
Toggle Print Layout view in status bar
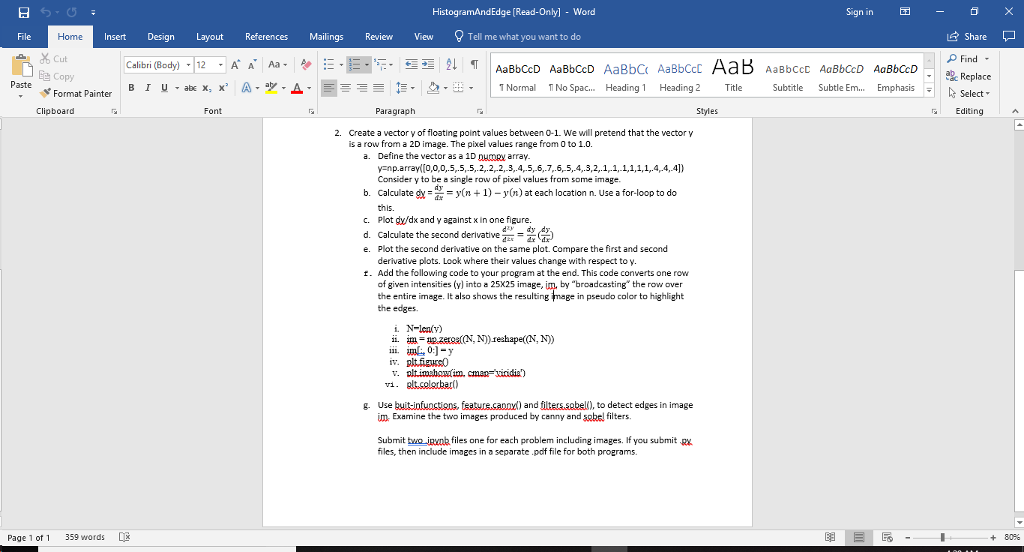(859, 537)
